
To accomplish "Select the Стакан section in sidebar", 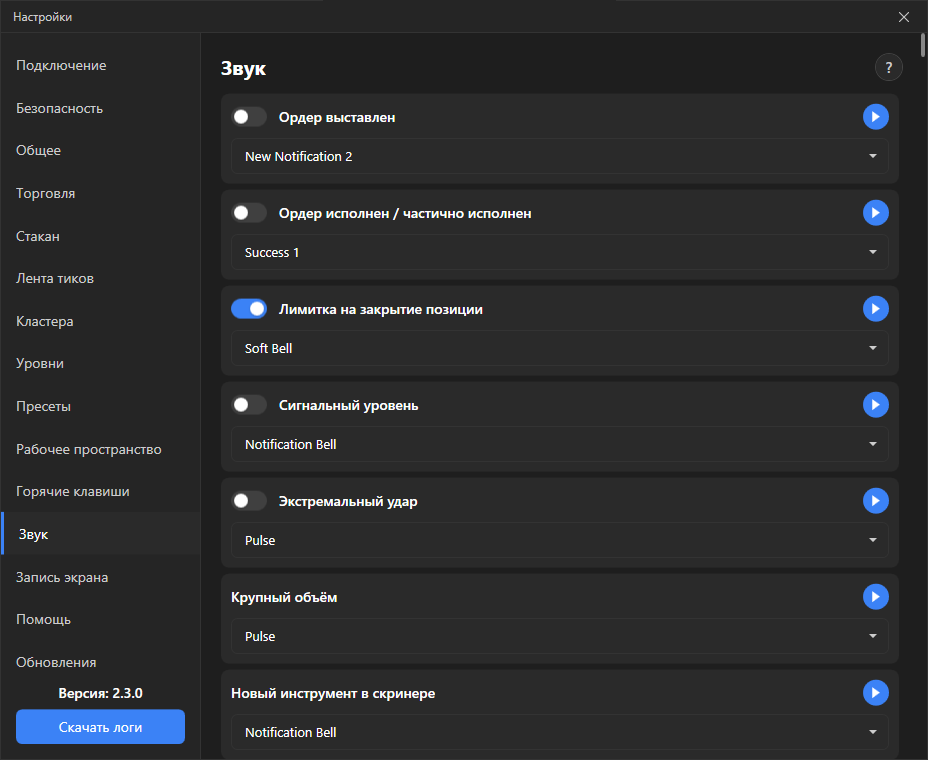I will coord(101,236).
